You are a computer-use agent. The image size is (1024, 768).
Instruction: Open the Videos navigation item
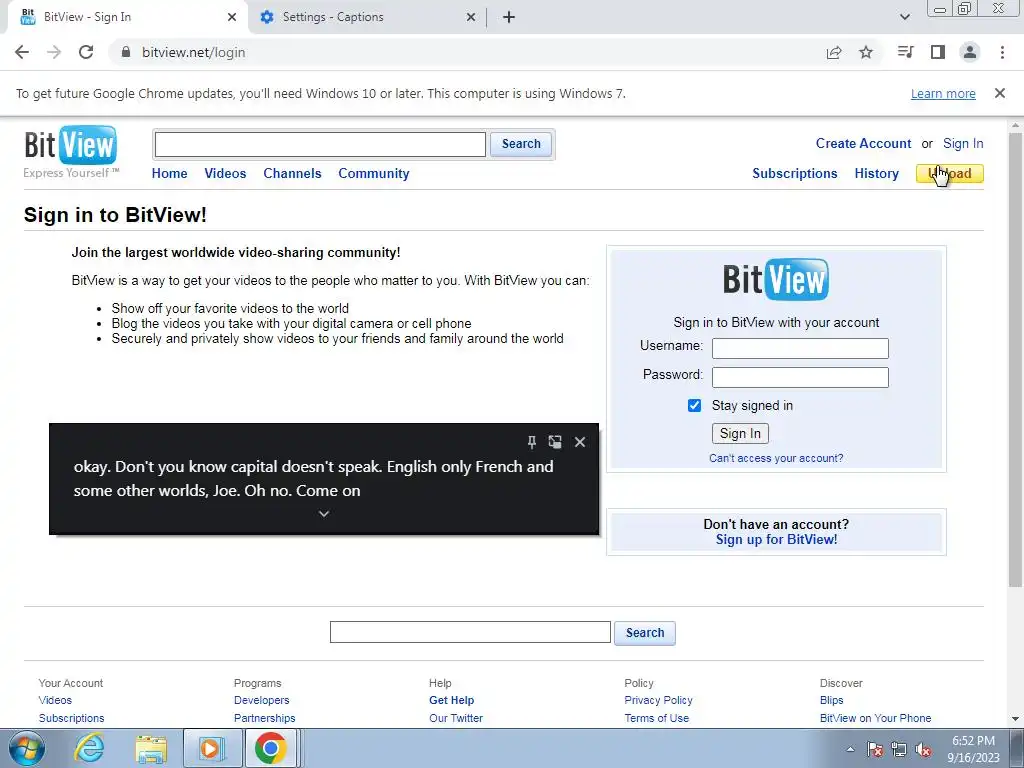point(225,174)
